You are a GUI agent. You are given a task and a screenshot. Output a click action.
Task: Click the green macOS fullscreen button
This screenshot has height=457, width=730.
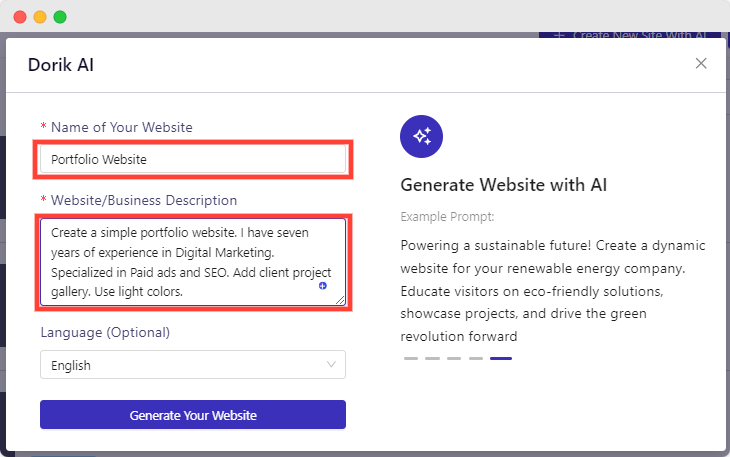coord(60,17)
